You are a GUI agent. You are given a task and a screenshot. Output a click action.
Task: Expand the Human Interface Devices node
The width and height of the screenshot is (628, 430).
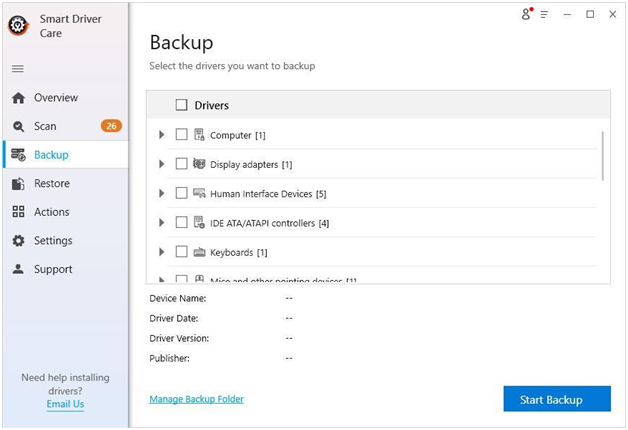[161, 193]
